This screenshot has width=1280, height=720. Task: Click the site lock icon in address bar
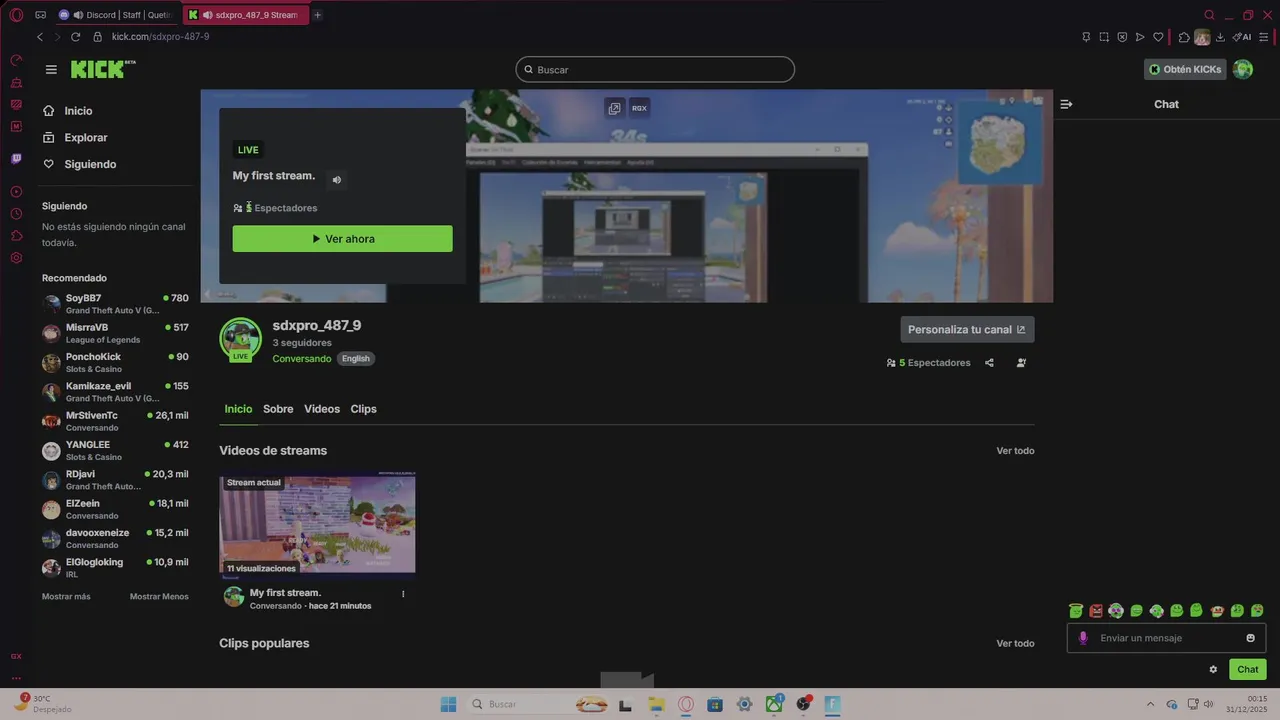coord(97,37)
